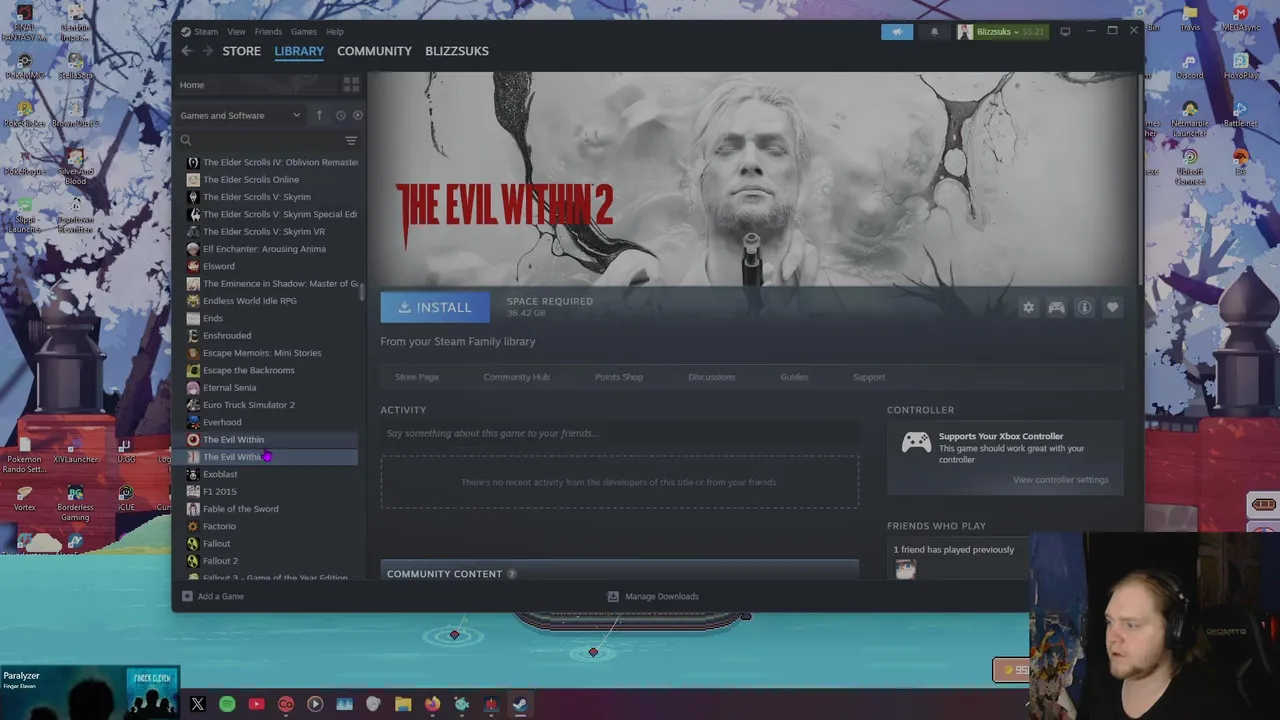Click the LIBRARY tab
Screen dimensions: 1280x720
point(299,51)
